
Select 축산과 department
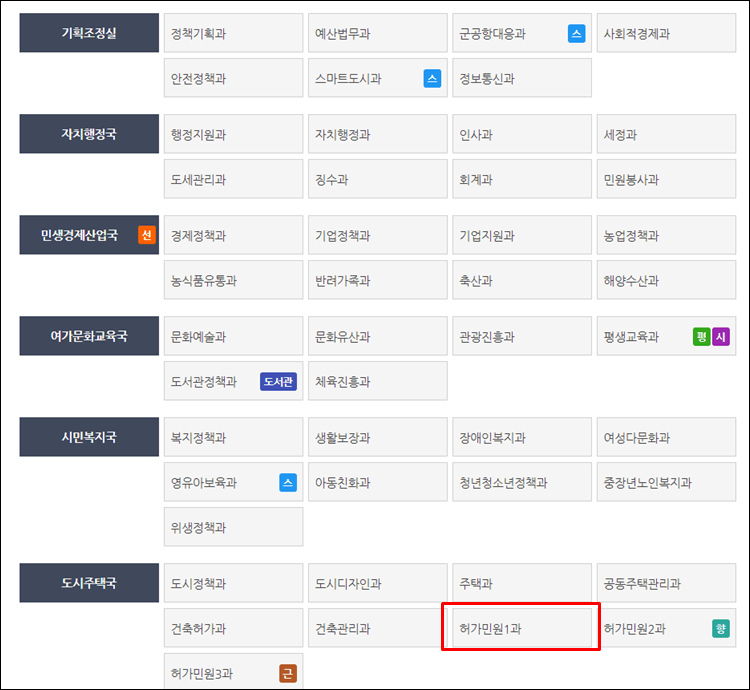[x=522, y=280]
